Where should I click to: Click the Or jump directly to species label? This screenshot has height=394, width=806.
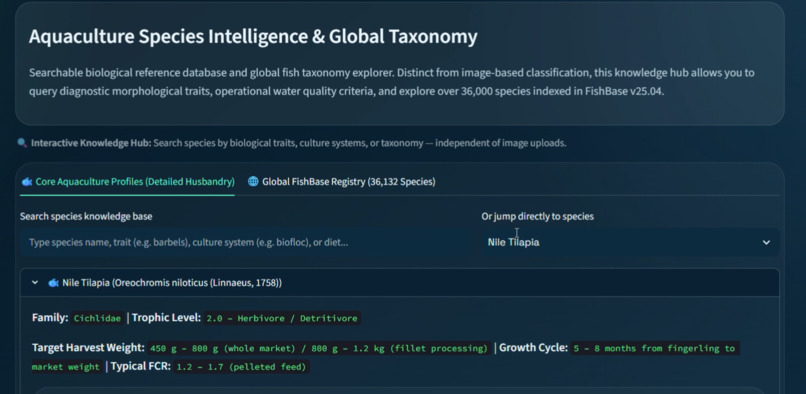pyautogui.click(x=537, y=217)
